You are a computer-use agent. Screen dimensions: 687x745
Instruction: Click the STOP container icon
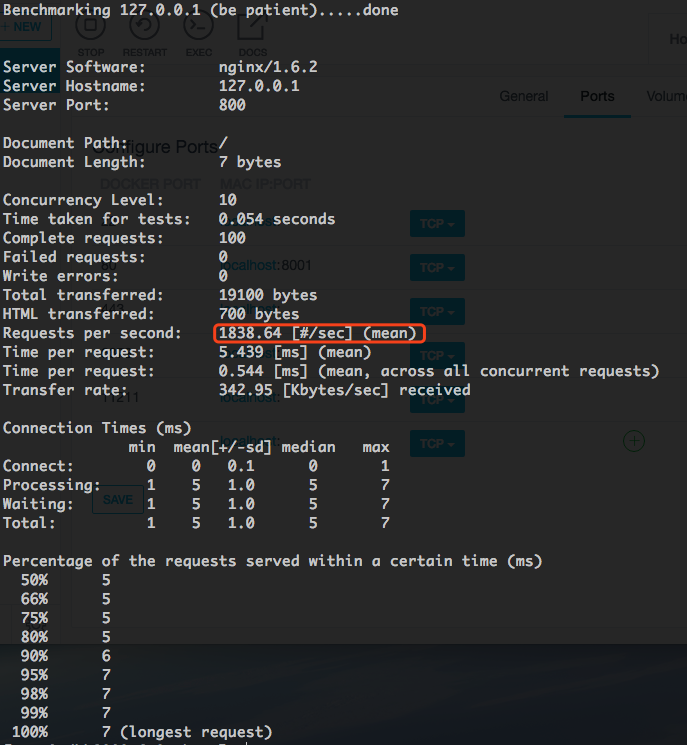coord(91,30)
